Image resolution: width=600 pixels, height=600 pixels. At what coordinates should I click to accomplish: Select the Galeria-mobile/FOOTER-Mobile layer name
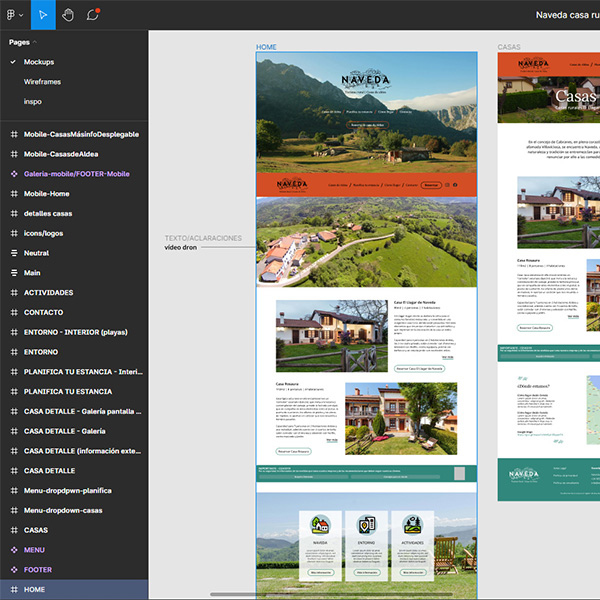point(77,174)
